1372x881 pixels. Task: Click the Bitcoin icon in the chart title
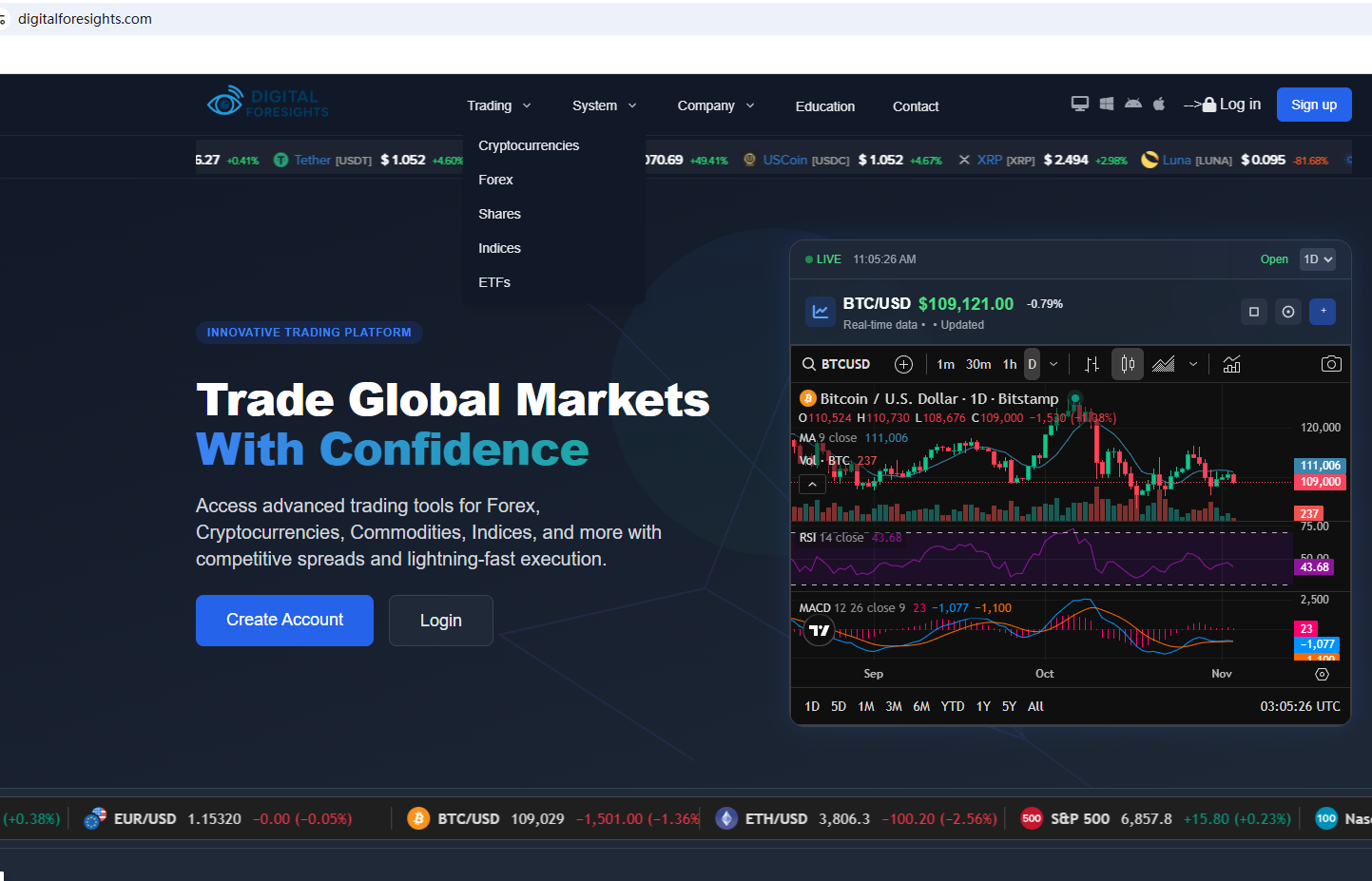(x=808, y=398)
